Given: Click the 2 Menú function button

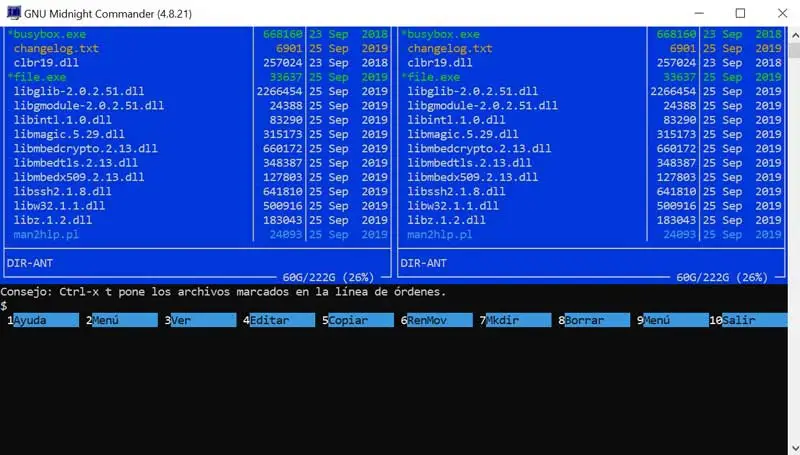Looking at the screenshot, I should click(x=121, y=320).
